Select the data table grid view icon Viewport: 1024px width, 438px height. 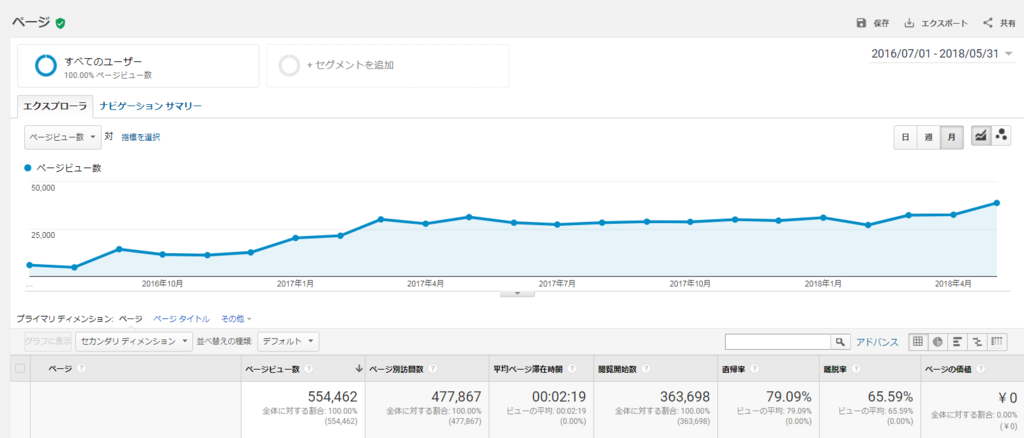click(918, 341)
